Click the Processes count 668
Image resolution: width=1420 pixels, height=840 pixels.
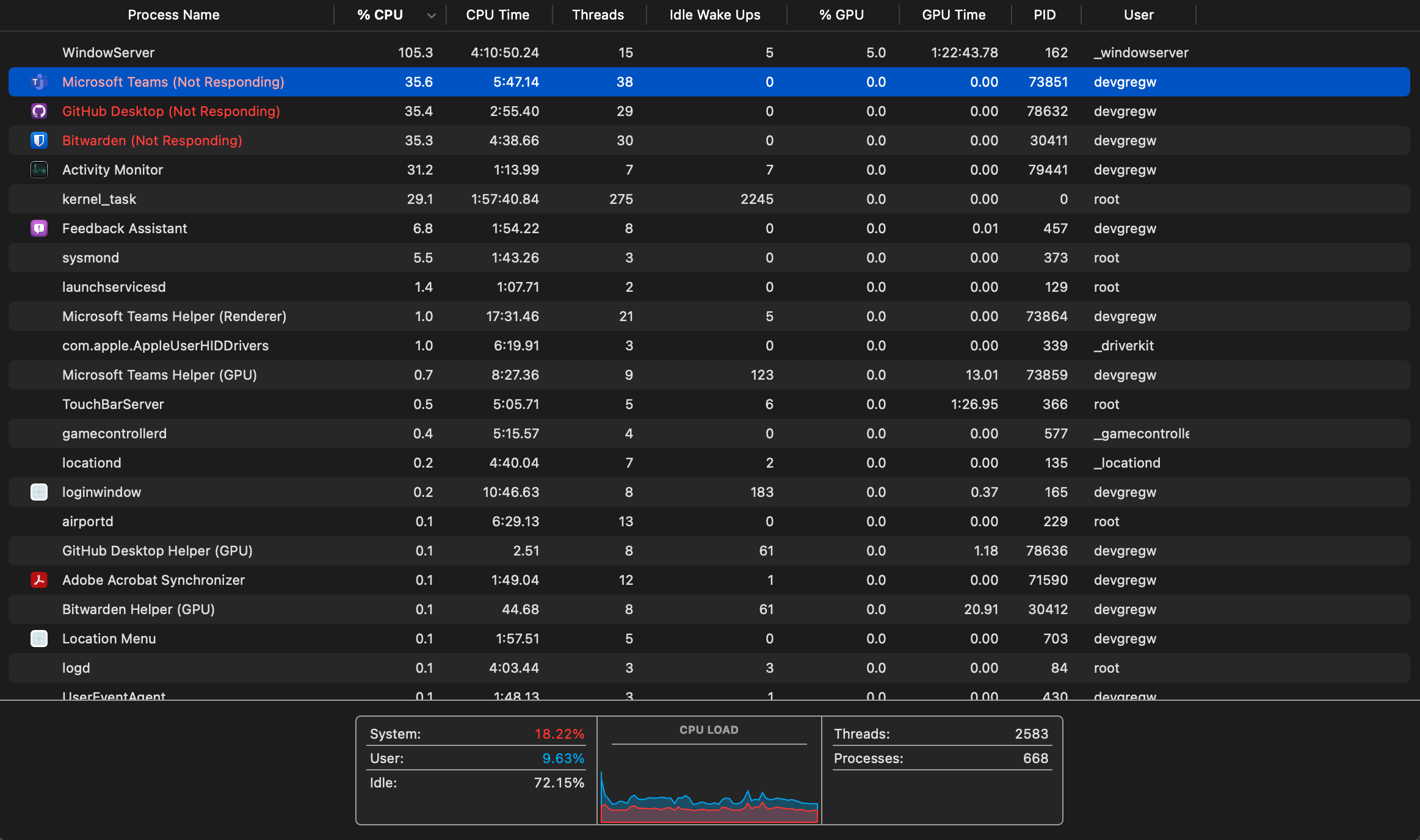[1035, 758]
